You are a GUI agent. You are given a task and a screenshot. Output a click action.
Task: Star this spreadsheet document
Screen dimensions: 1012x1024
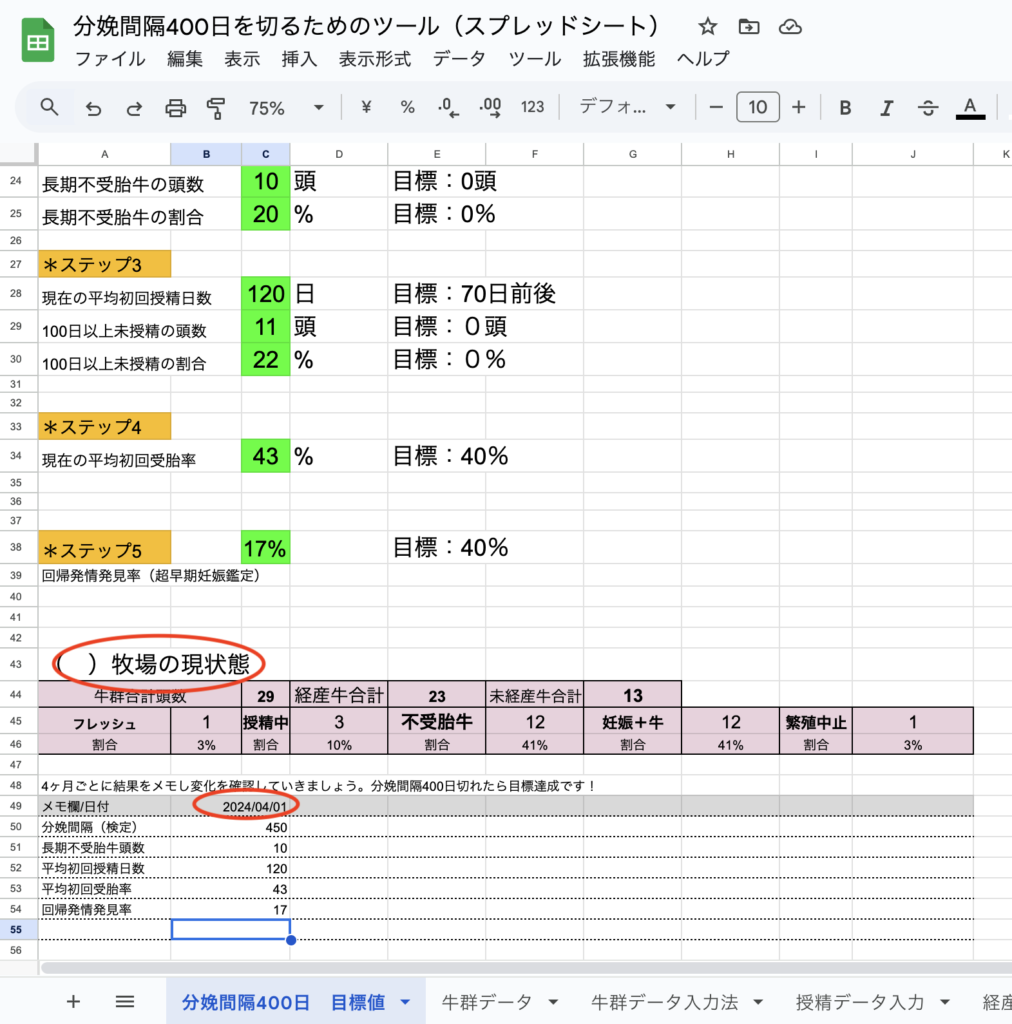707,27
